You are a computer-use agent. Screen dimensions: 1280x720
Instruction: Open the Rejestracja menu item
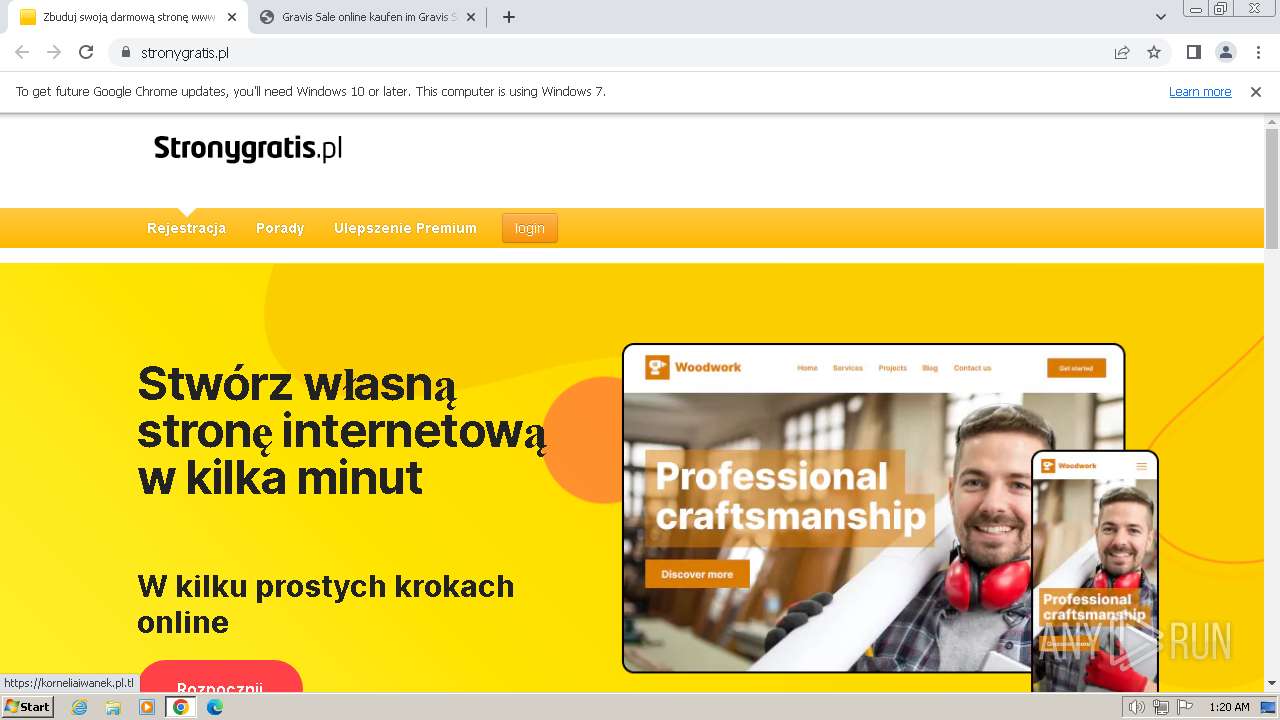186,228
